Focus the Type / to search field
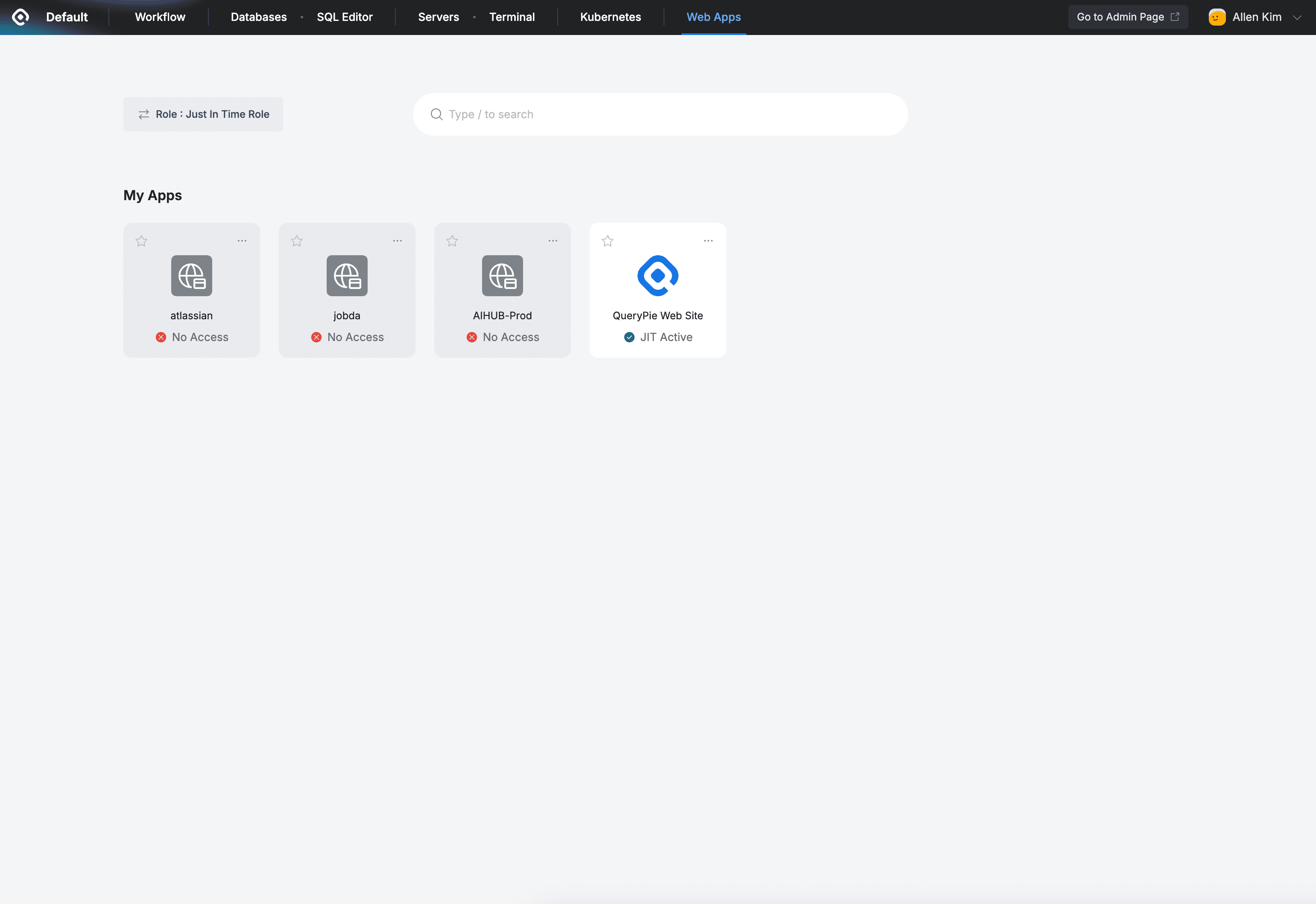This screenshot has height=904, width=1316. click(669, 114)
